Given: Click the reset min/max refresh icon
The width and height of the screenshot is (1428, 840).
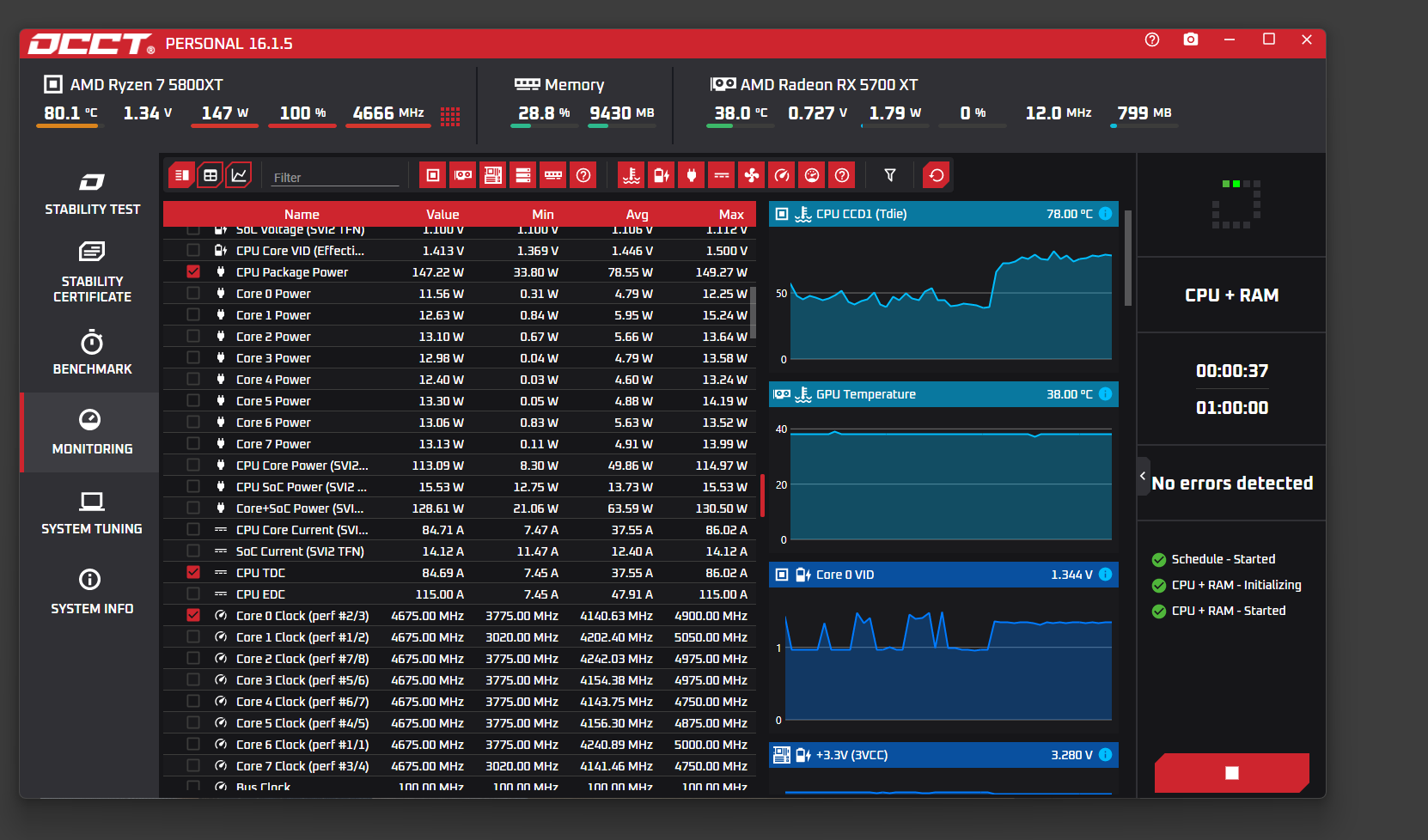Looking at the screenshot, I should pos(937,175).
